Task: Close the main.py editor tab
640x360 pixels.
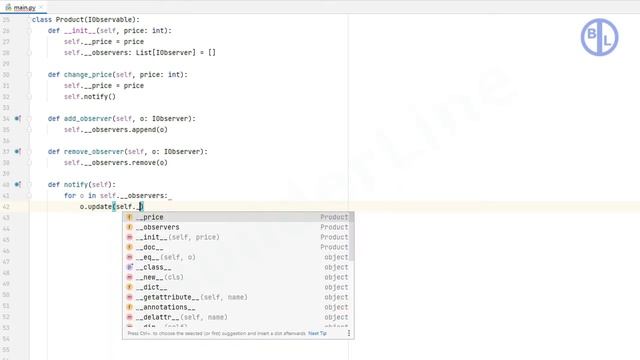Action: pos(41,7)
